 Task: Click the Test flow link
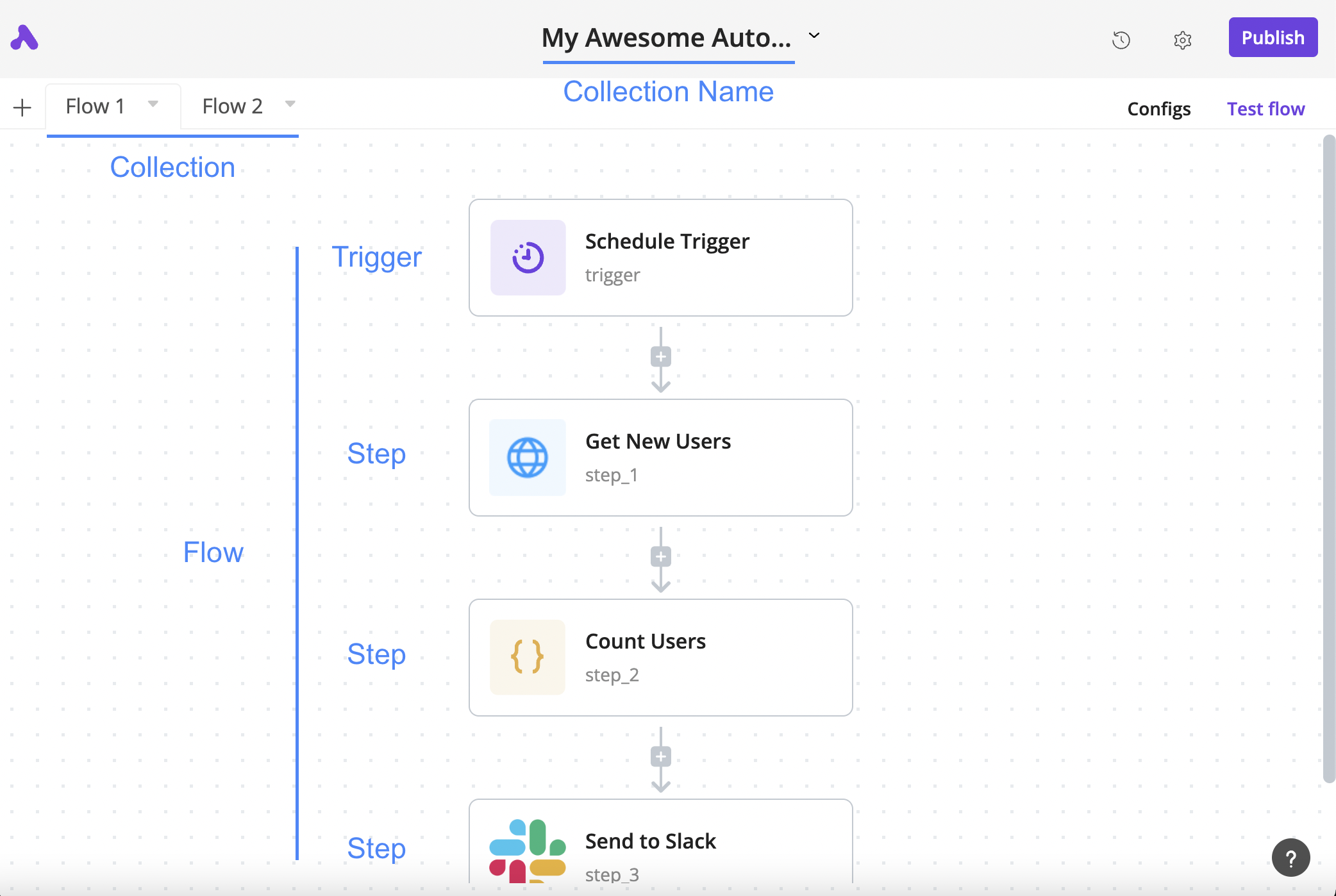pos(1265,109)
